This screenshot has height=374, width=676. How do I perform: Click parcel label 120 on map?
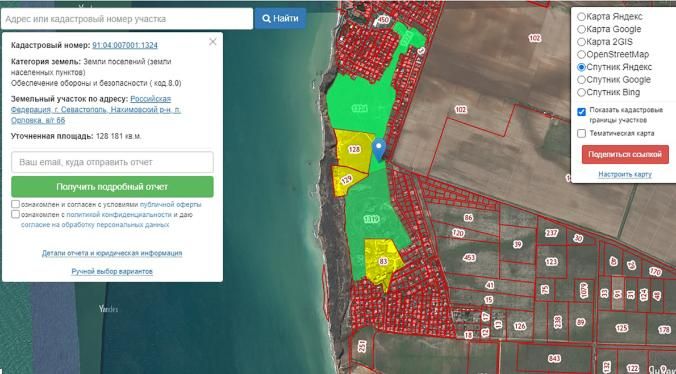458,233
